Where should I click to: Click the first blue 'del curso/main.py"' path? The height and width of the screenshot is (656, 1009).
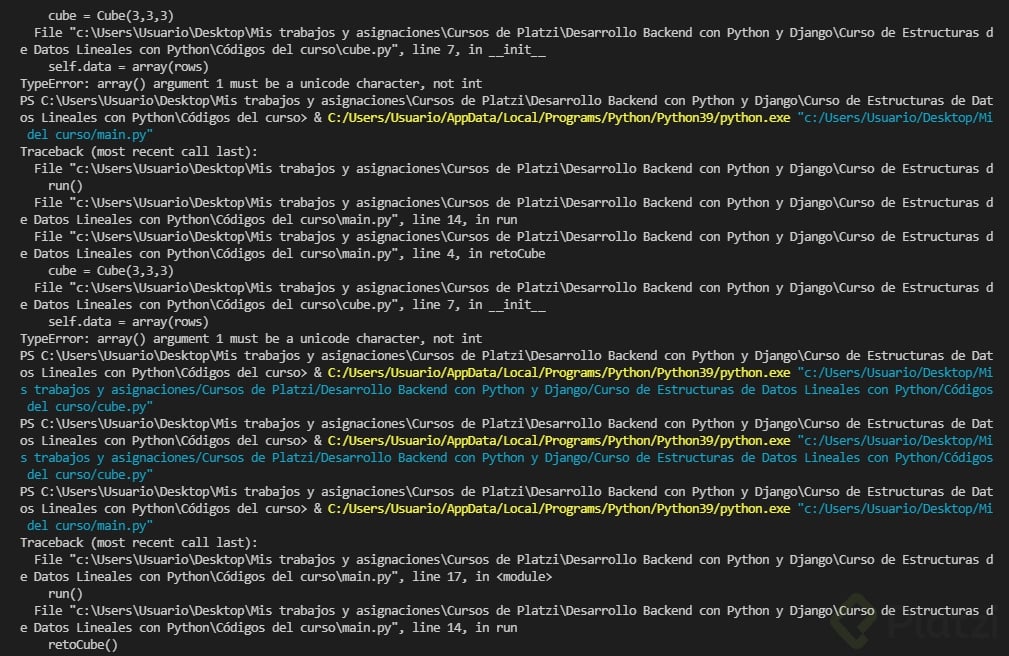pyautogui.click(x=89, y=135)
